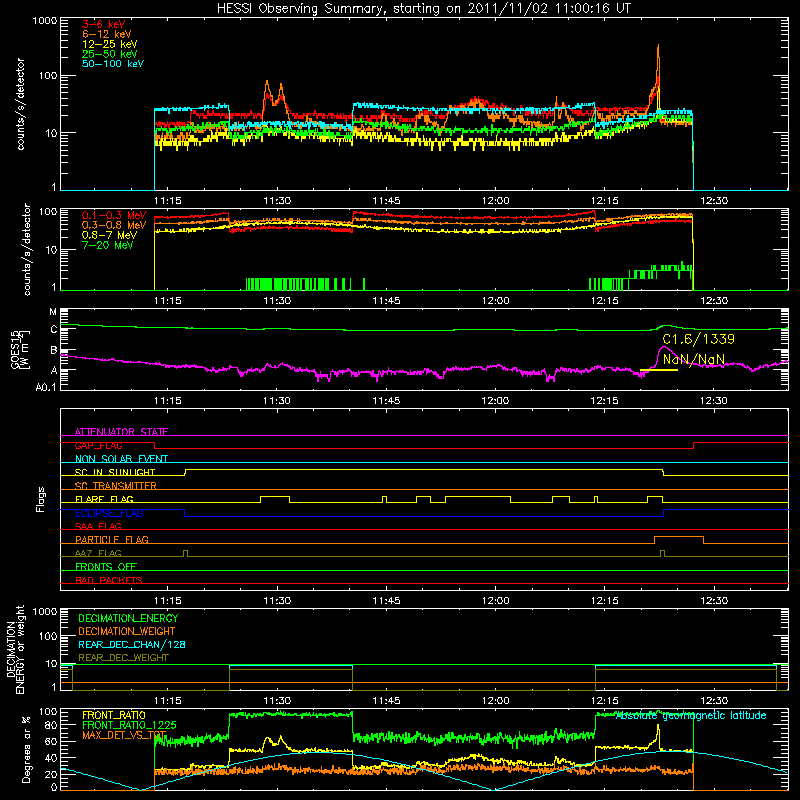This screenshot has width=800, height=800.
Task: Select the NON_SOLAR_EVENT flag label
Action: point(121,459)
